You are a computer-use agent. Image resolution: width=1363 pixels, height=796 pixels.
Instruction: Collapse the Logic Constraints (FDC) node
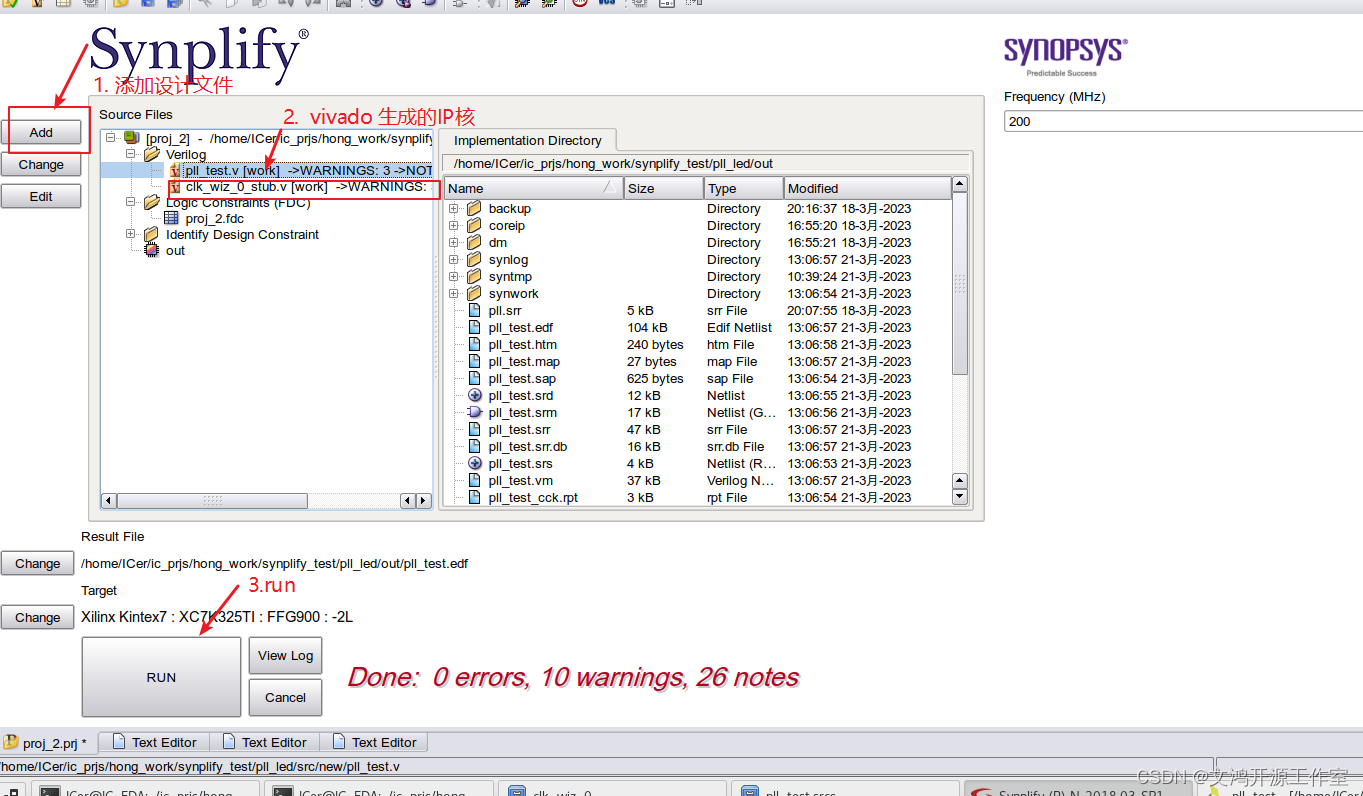131,202
